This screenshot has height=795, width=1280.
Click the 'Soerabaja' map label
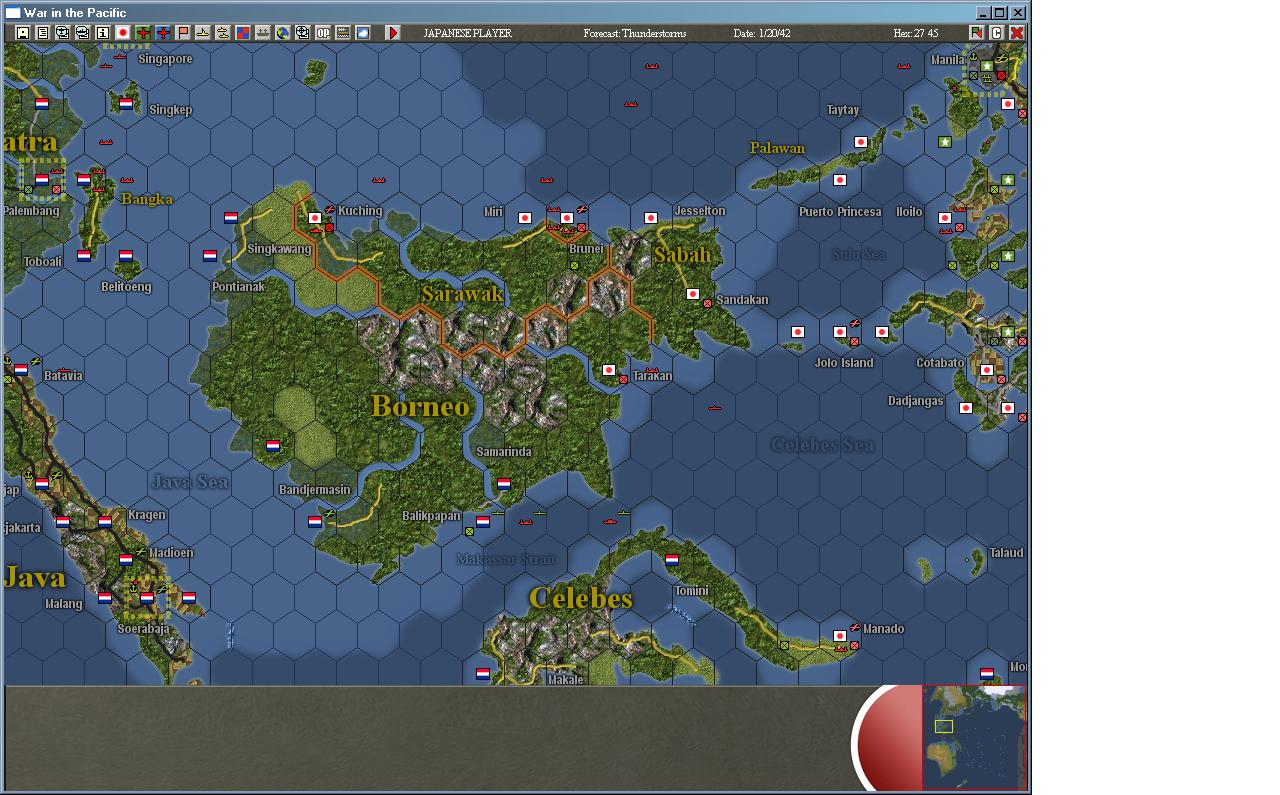[143, 629]
